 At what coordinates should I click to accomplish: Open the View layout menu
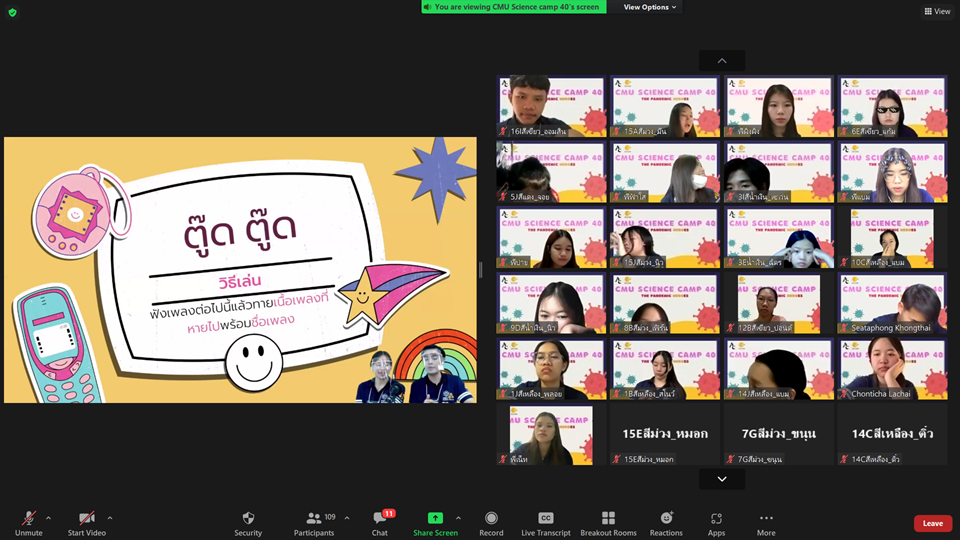(937, 11)
